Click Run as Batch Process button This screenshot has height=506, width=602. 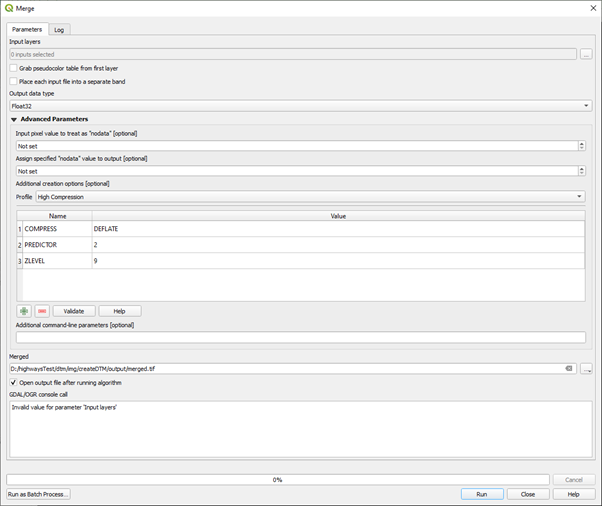click(38, 494)
